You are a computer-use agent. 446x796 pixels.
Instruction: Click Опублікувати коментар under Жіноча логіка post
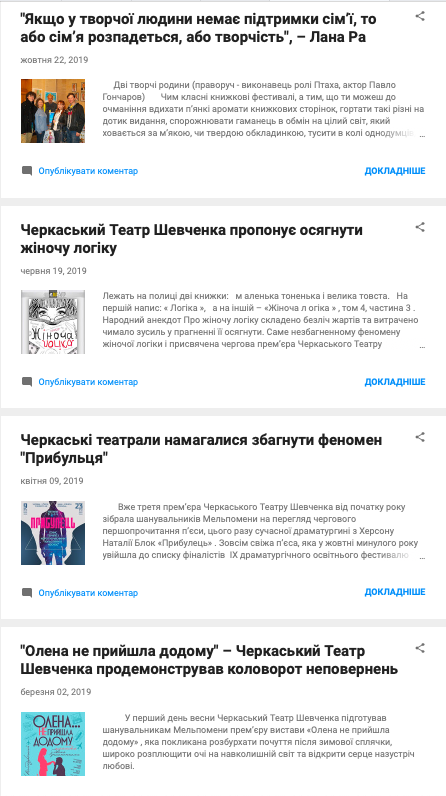point(88,382)
